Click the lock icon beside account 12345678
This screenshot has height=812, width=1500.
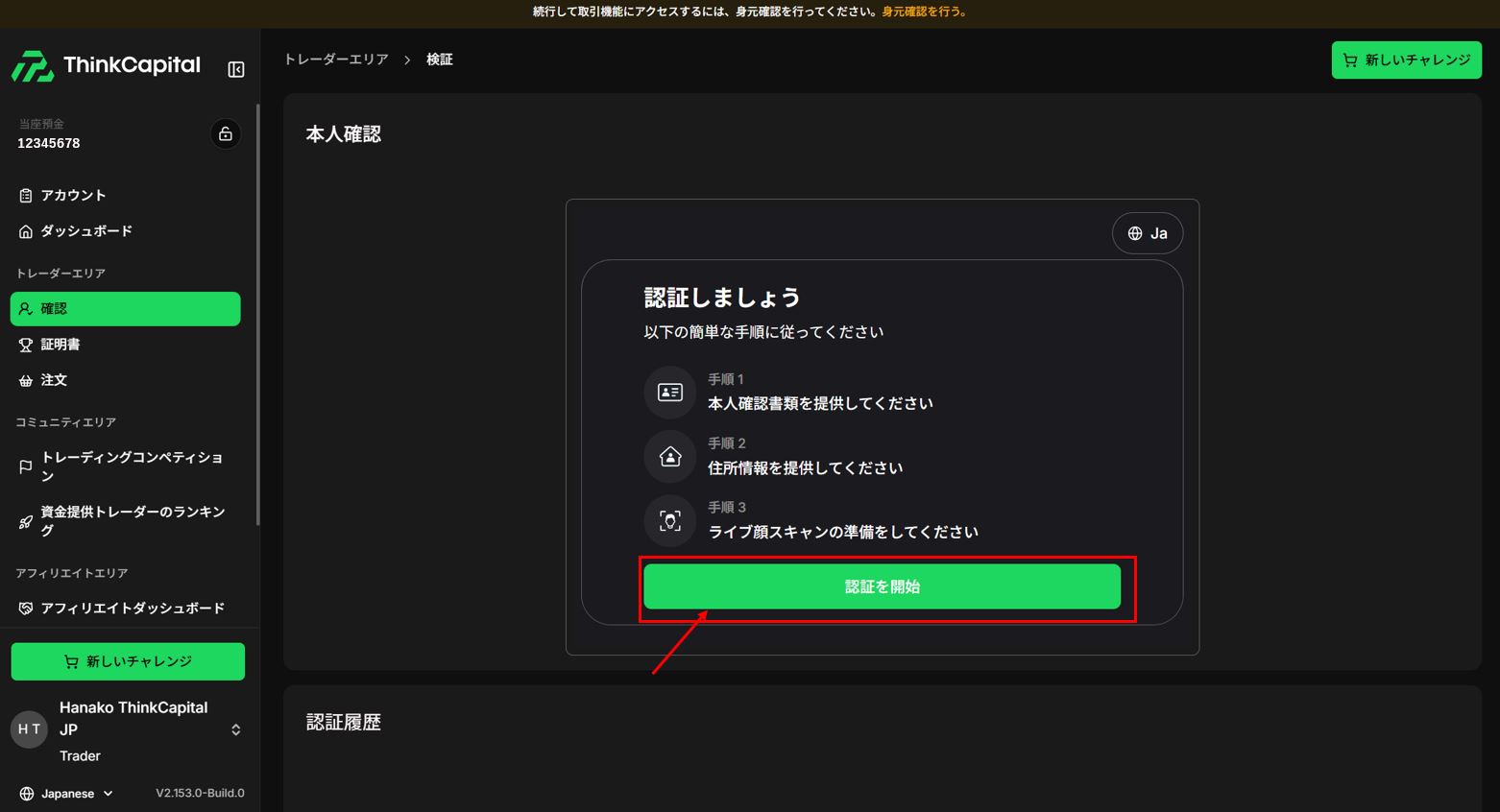(x=226, y=134)
